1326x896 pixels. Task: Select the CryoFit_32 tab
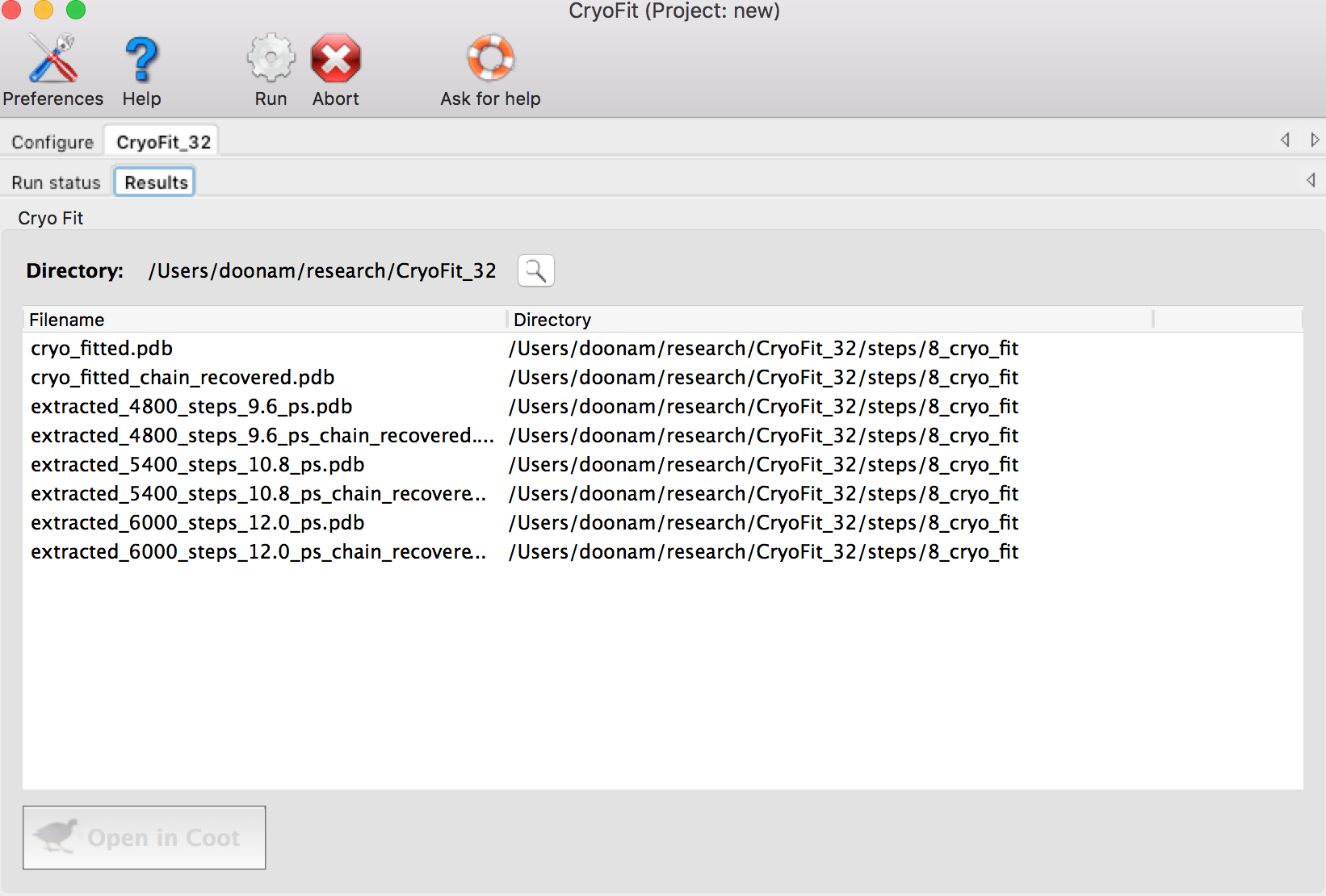point(162,139)
